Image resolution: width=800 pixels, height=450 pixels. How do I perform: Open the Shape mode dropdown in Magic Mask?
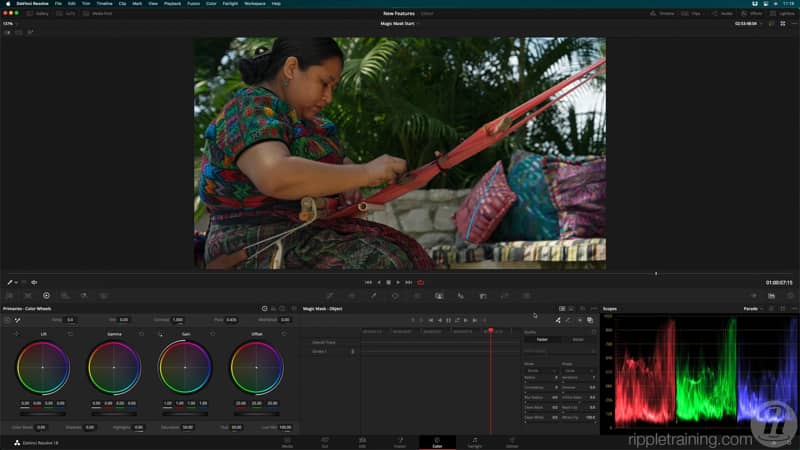coord(578,369)
